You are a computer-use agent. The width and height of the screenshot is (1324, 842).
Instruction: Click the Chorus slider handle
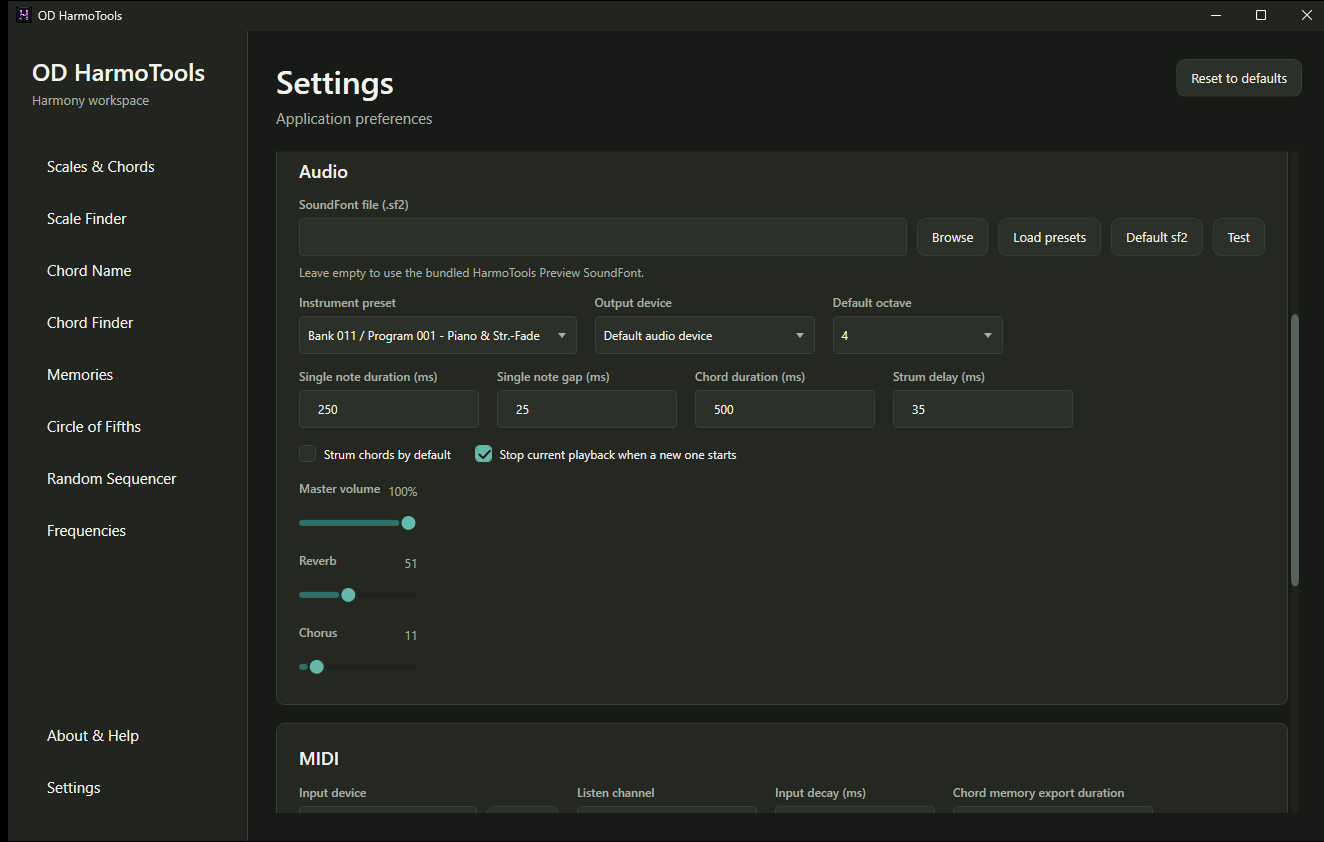point(317,667)
